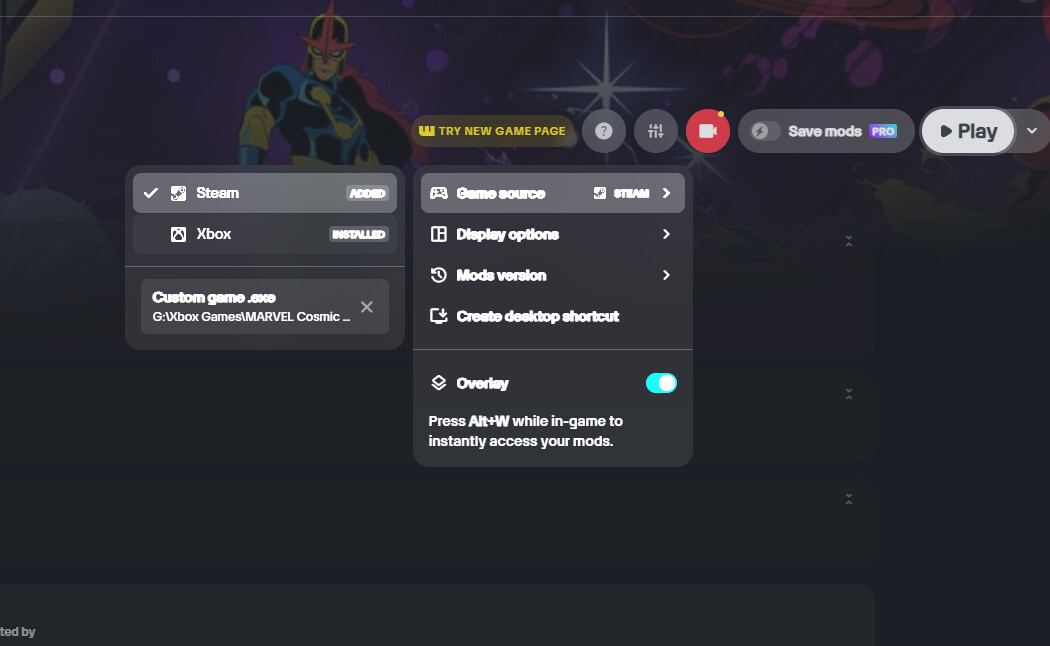Expand the Mods version submenu chevron
Image resolution: width=1050 pixels, height=646 pixels.
click(x=666, y=275)
